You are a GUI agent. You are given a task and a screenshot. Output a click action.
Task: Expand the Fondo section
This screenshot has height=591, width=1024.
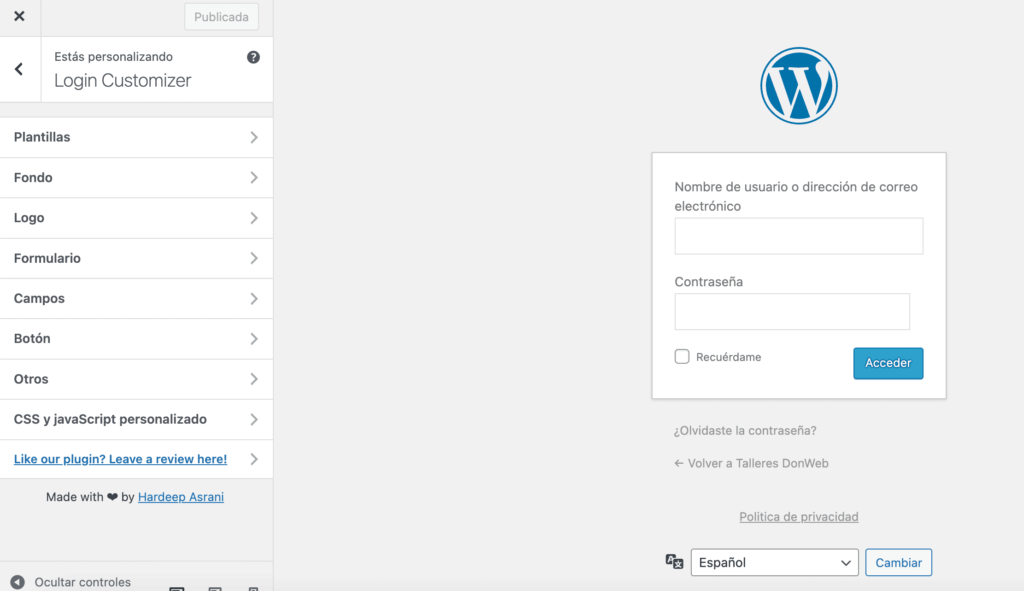[137, 177]
